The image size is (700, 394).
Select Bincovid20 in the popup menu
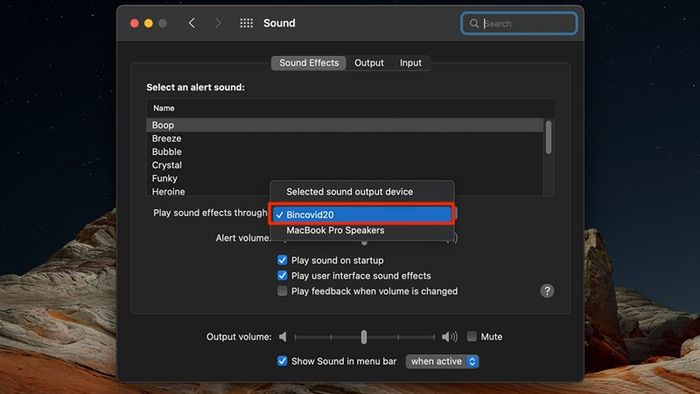(362, 215)
